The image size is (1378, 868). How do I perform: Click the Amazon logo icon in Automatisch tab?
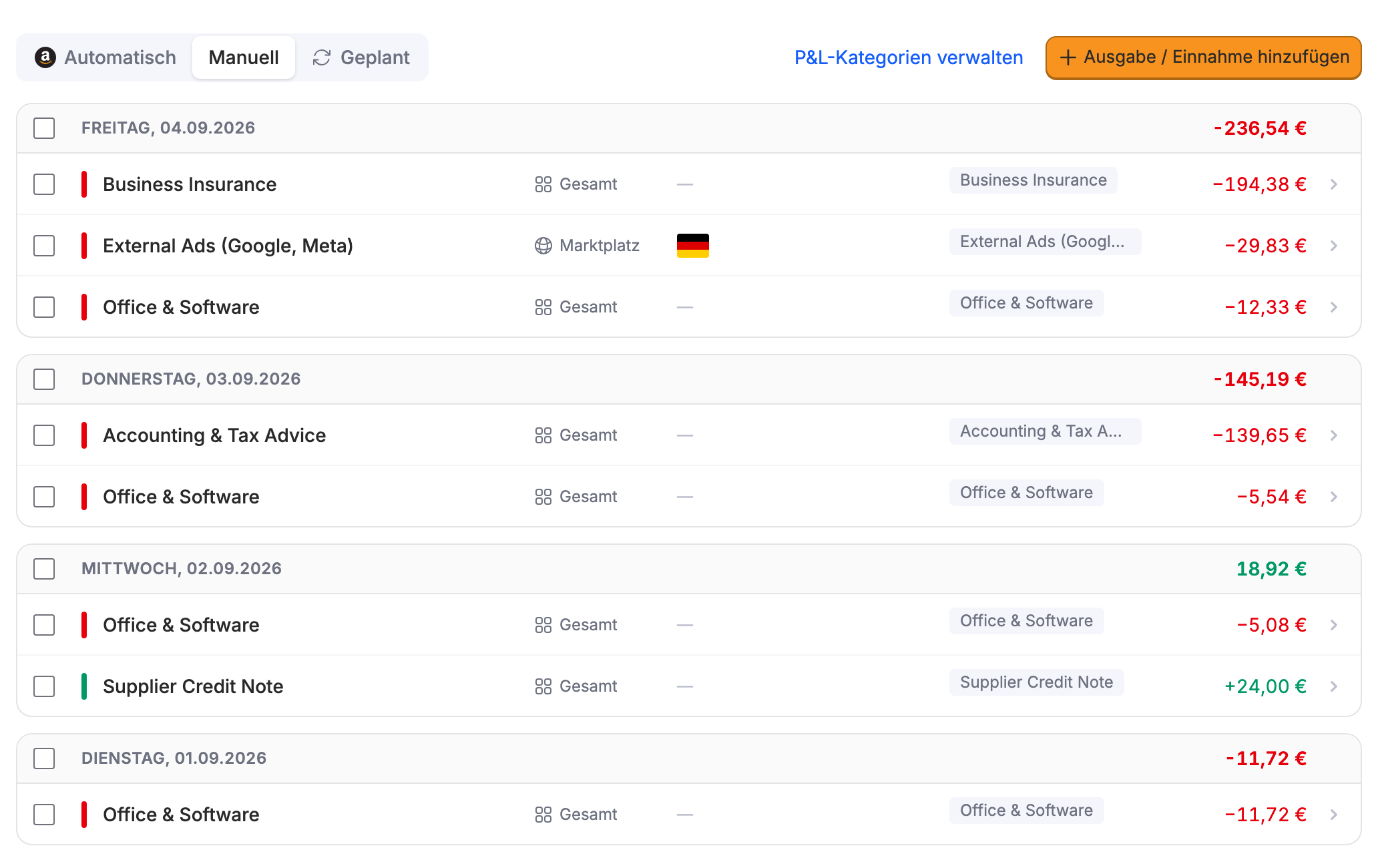tap(45, 57)
